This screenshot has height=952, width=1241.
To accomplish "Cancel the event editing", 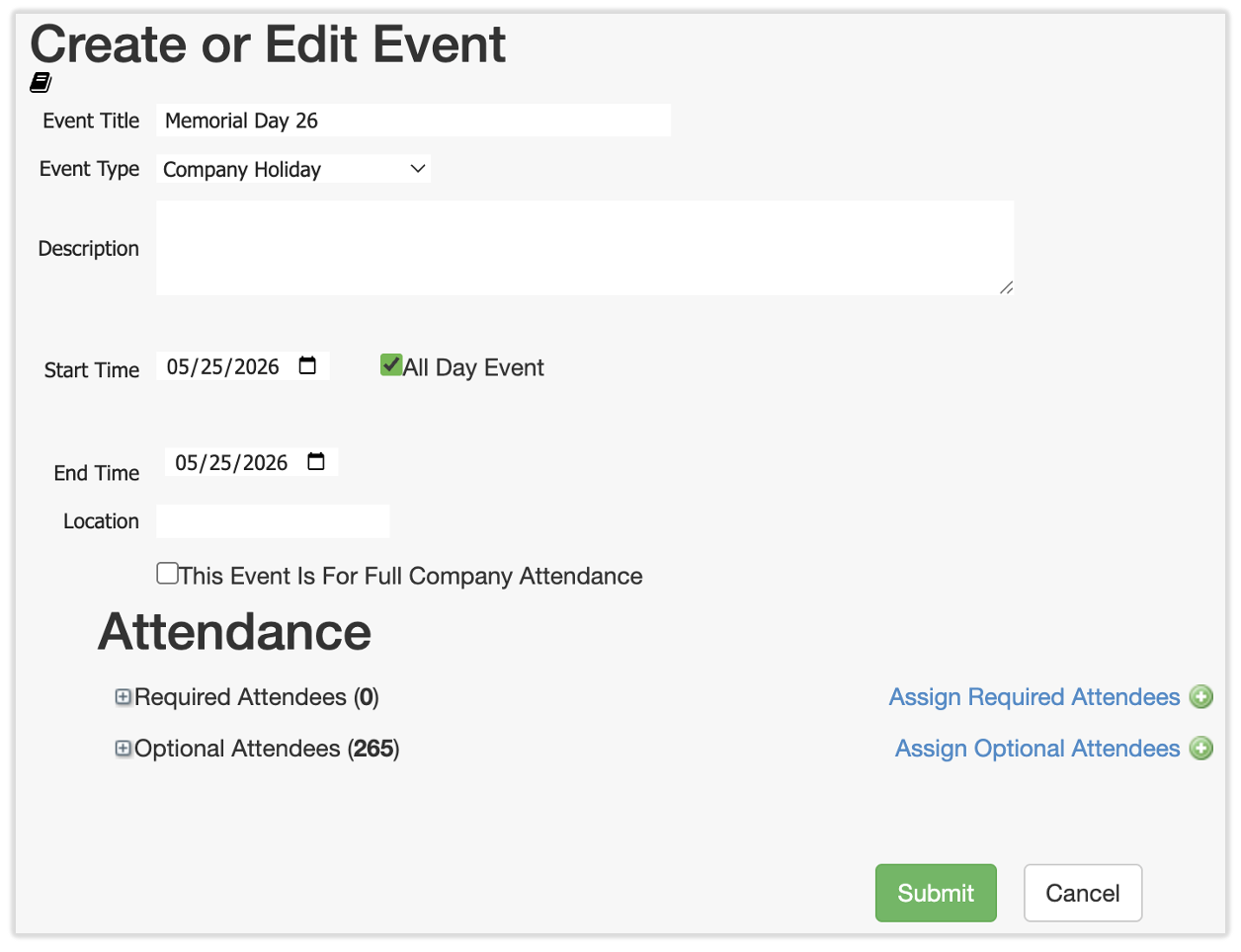I will coord(1082,893).
